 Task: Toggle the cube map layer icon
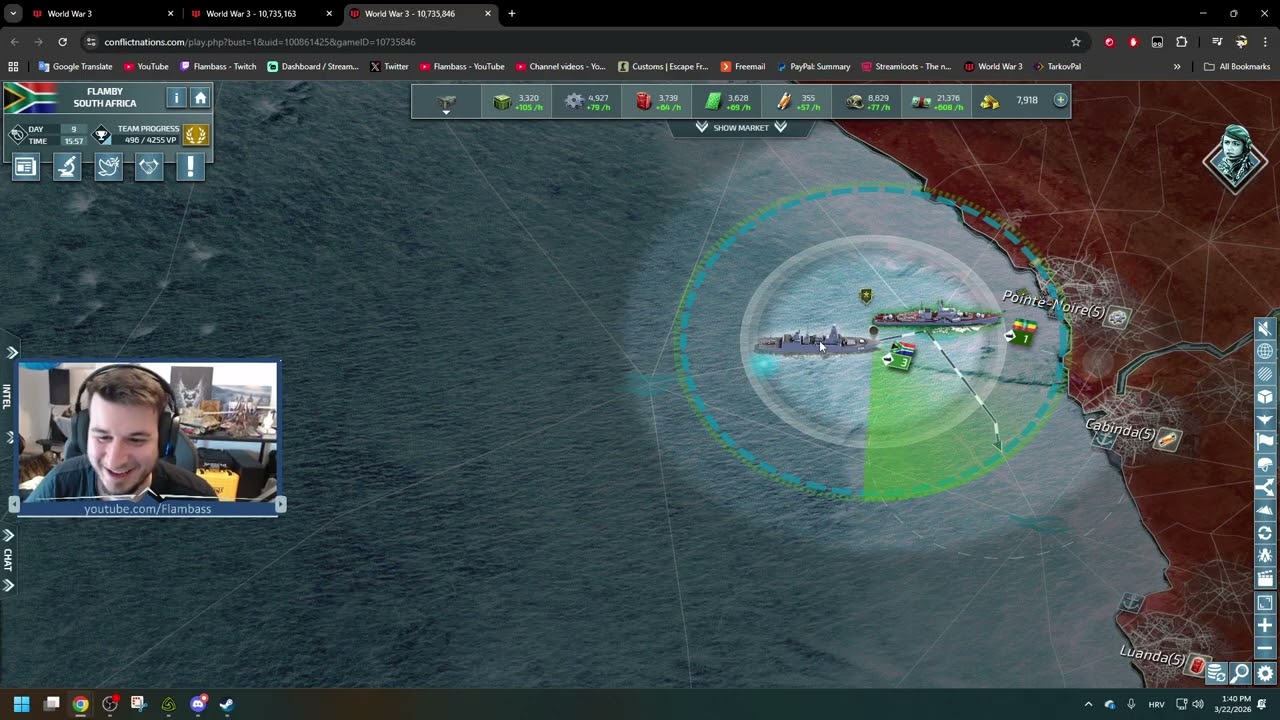coord(1265,397)
